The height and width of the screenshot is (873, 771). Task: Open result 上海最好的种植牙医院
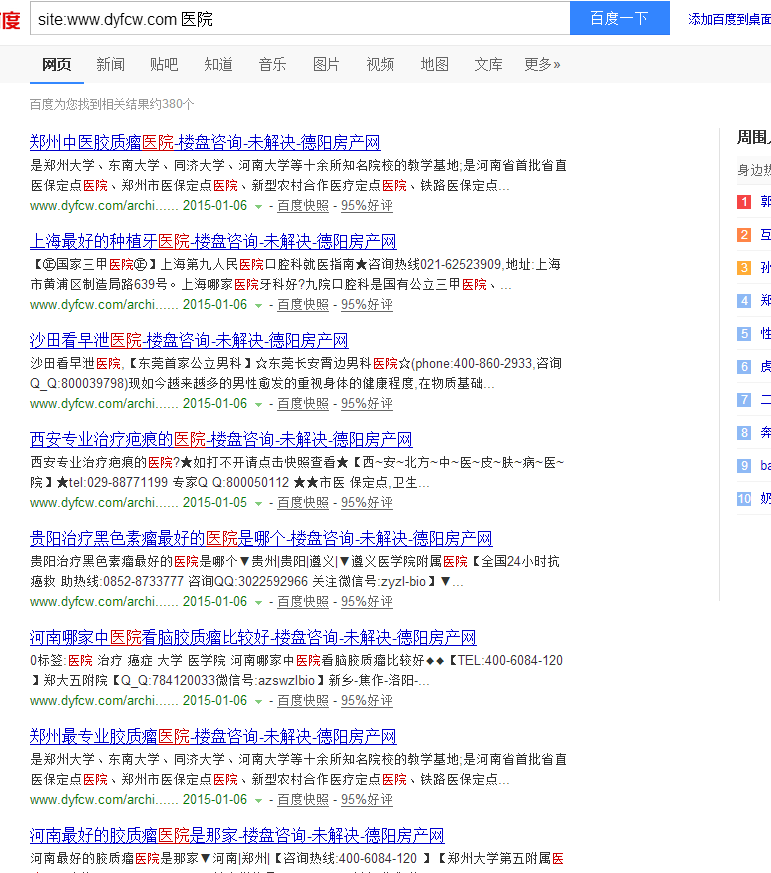pos(213,242)
